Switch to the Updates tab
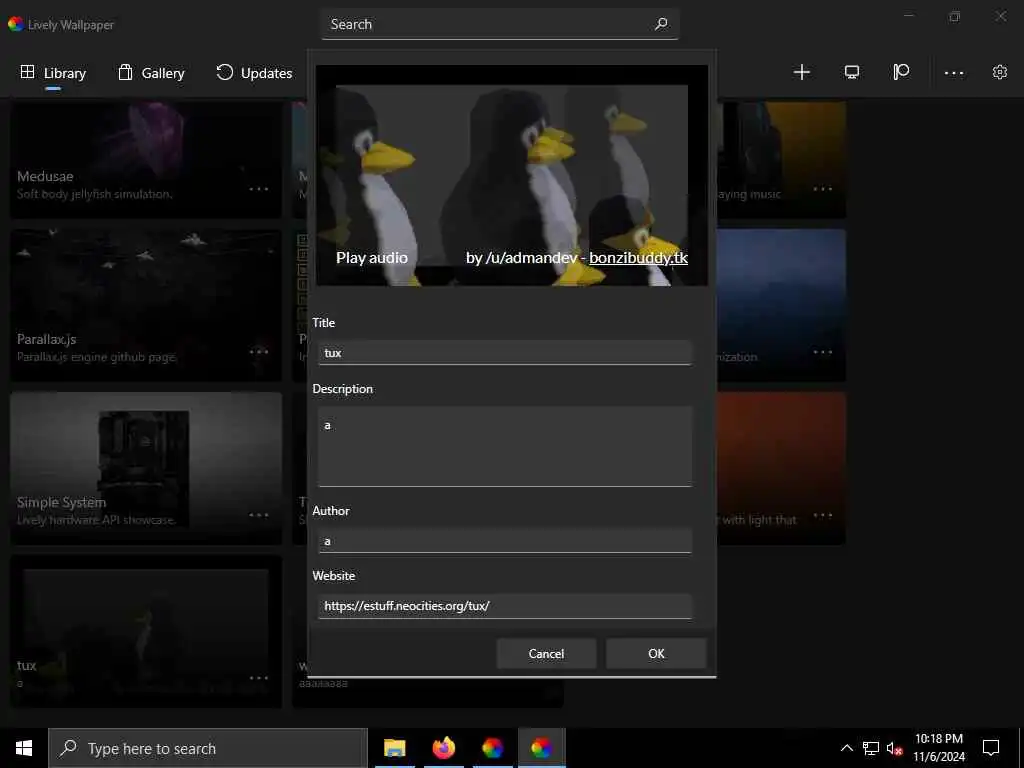1024x768 pixels. [254, 73]
